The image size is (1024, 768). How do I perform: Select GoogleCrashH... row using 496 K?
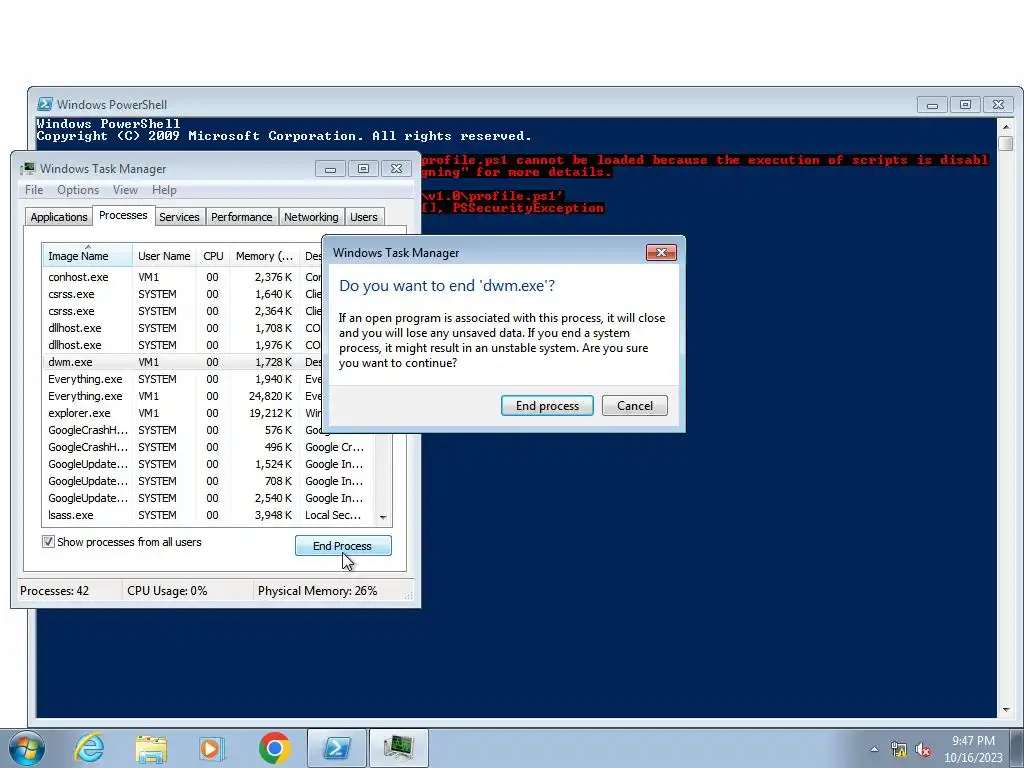(209, 447)
